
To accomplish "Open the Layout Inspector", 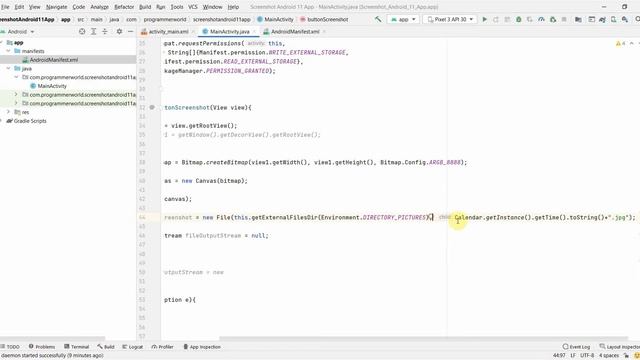I will [x=619, y=347].
